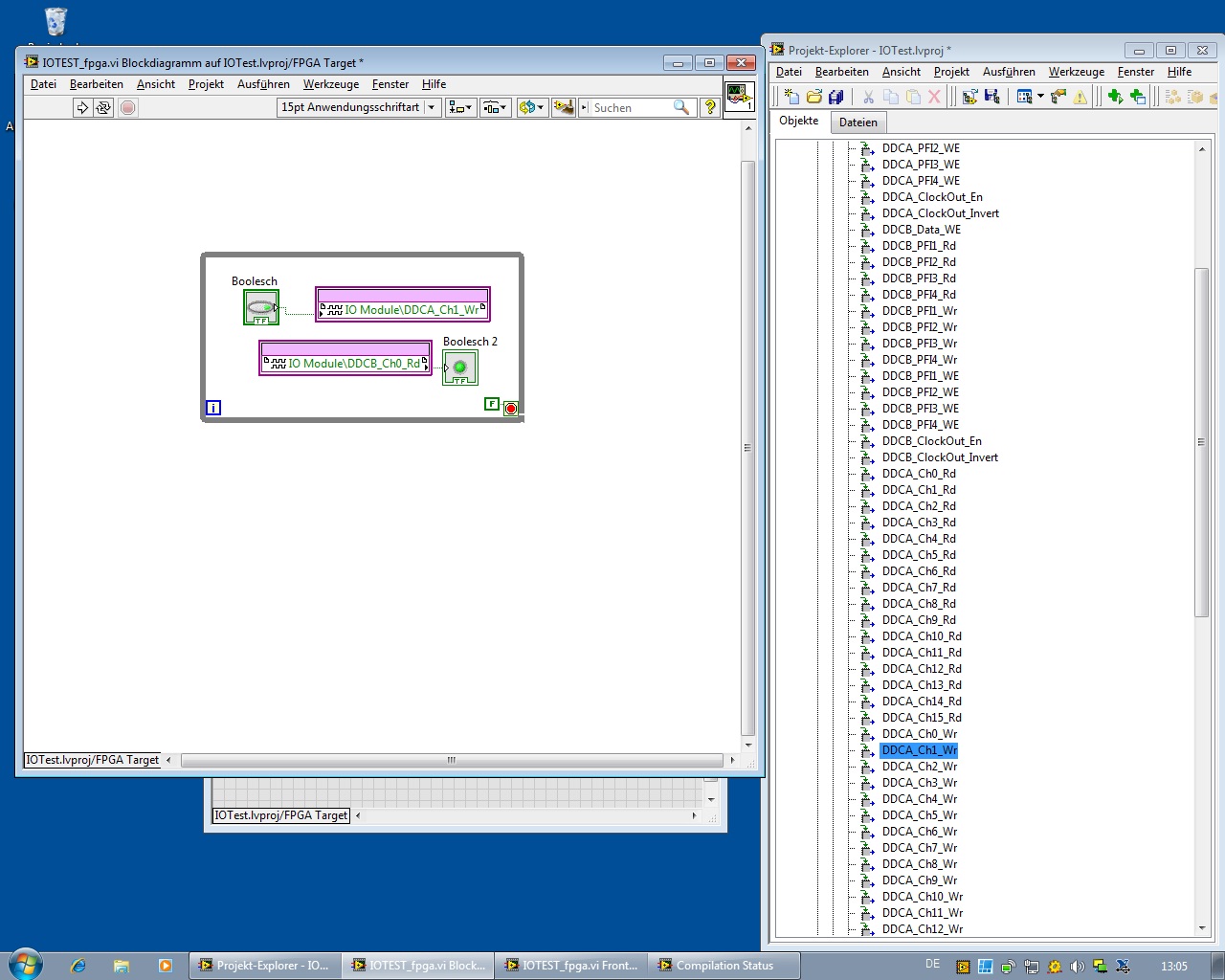
Task: Click the Clean Up Diagram icon
Action: (x=564, y=107)
